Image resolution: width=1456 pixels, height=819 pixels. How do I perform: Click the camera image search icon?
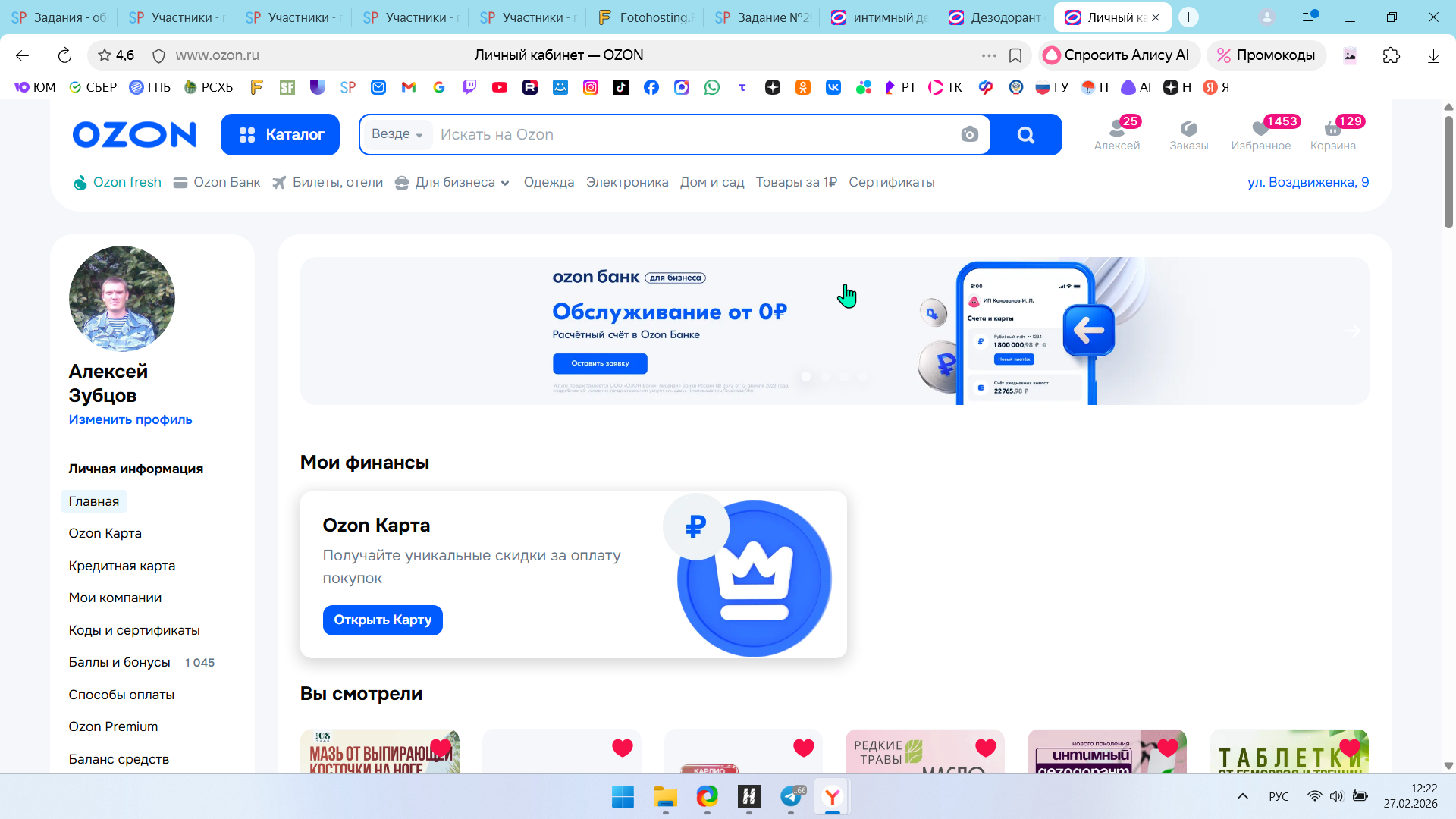point(969,134)
